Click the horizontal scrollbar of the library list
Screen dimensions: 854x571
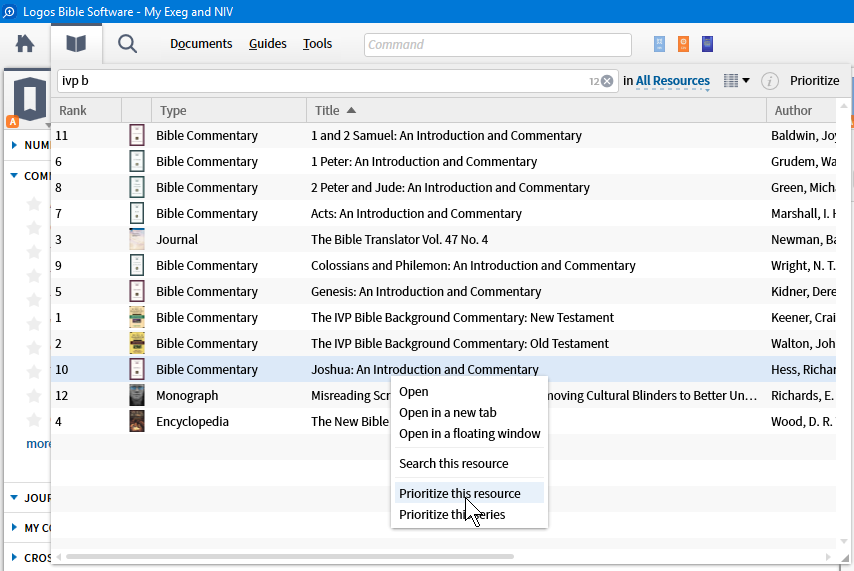pos(290,556)
